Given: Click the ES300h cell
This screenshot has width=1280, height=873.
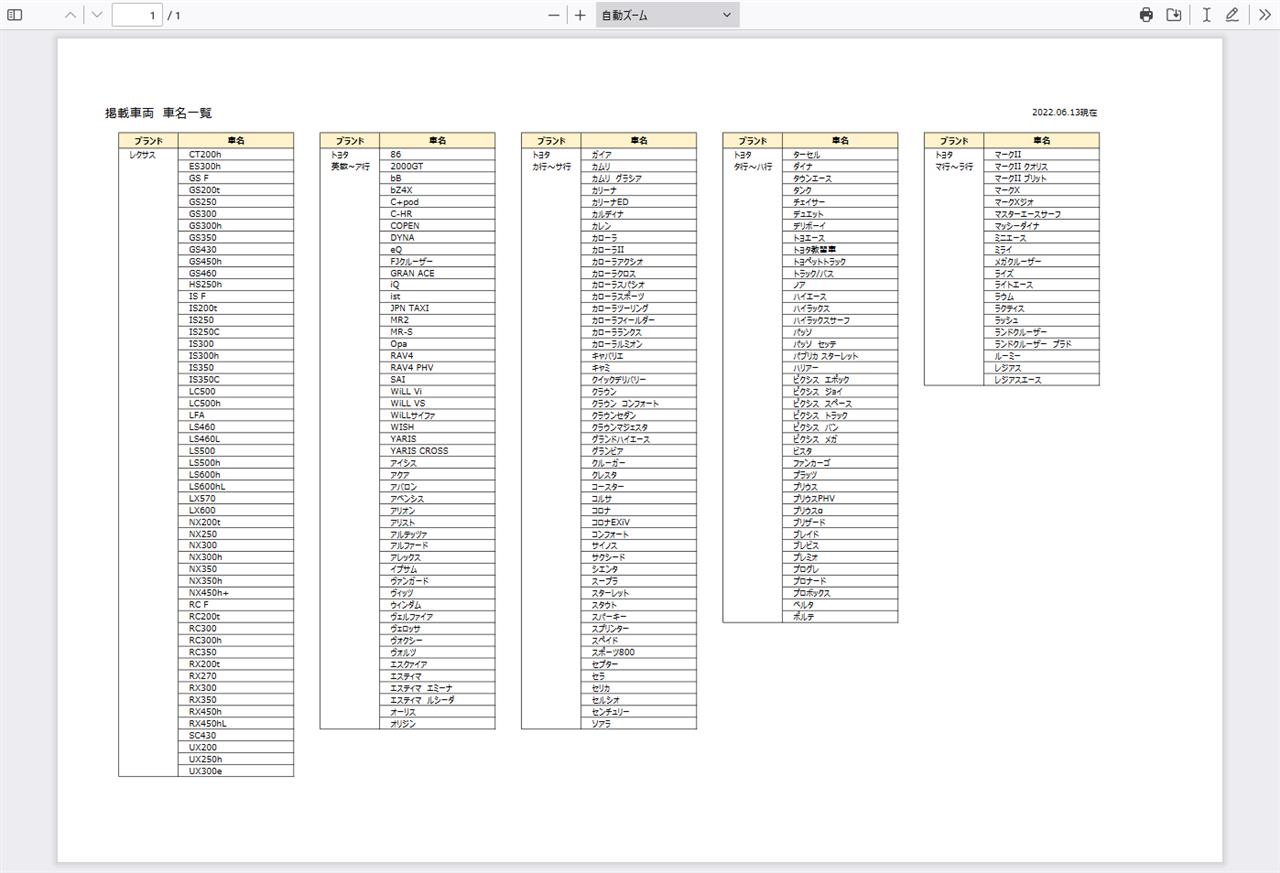Looking at the screenshot, I should pyautogui.click(x=236, y=166).
